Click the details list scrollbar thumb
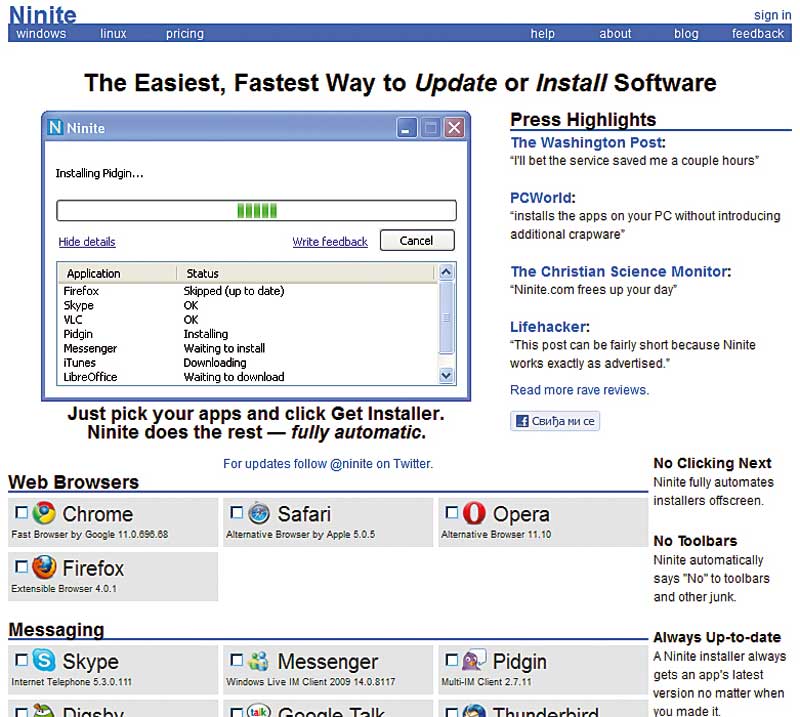This screenshot has width=800, height=717. point(446,317)
